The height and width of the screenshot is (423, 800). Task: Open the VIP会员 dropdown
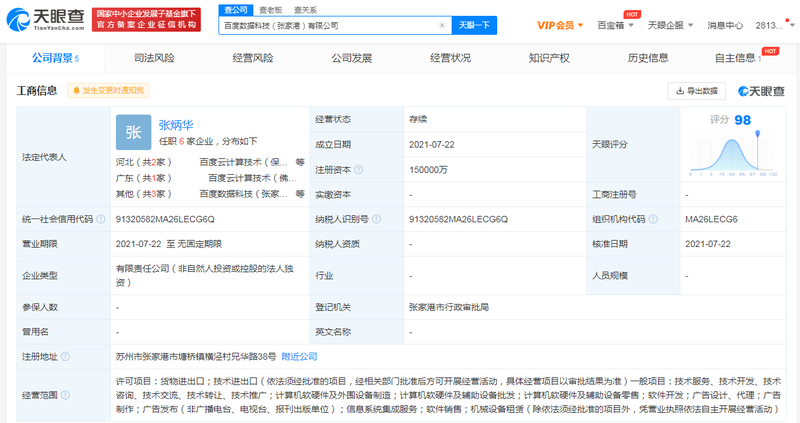click(x=560, y=25)
